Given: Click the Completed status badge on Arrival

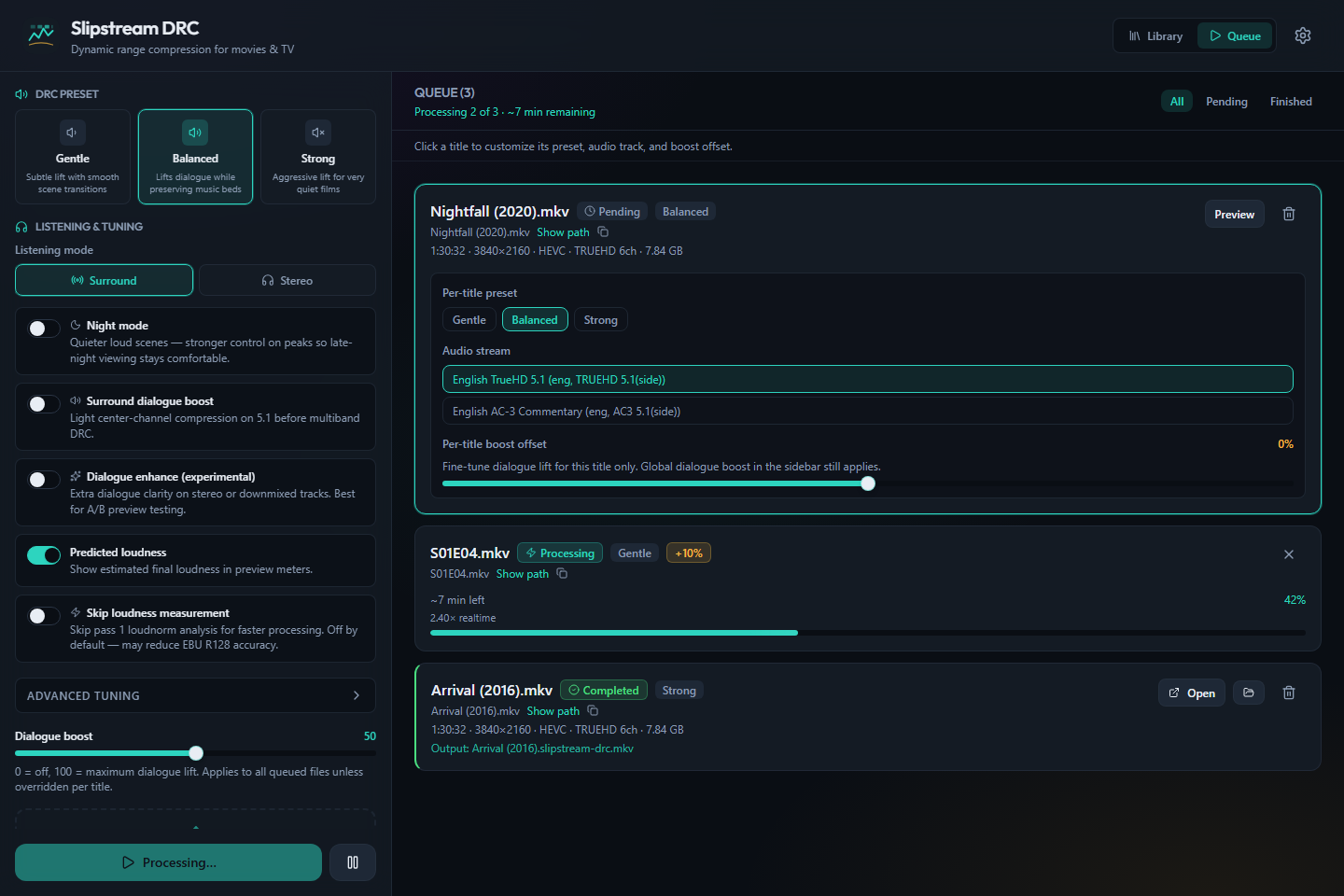Looking at the screenshot, I should [x=604, y=691].
